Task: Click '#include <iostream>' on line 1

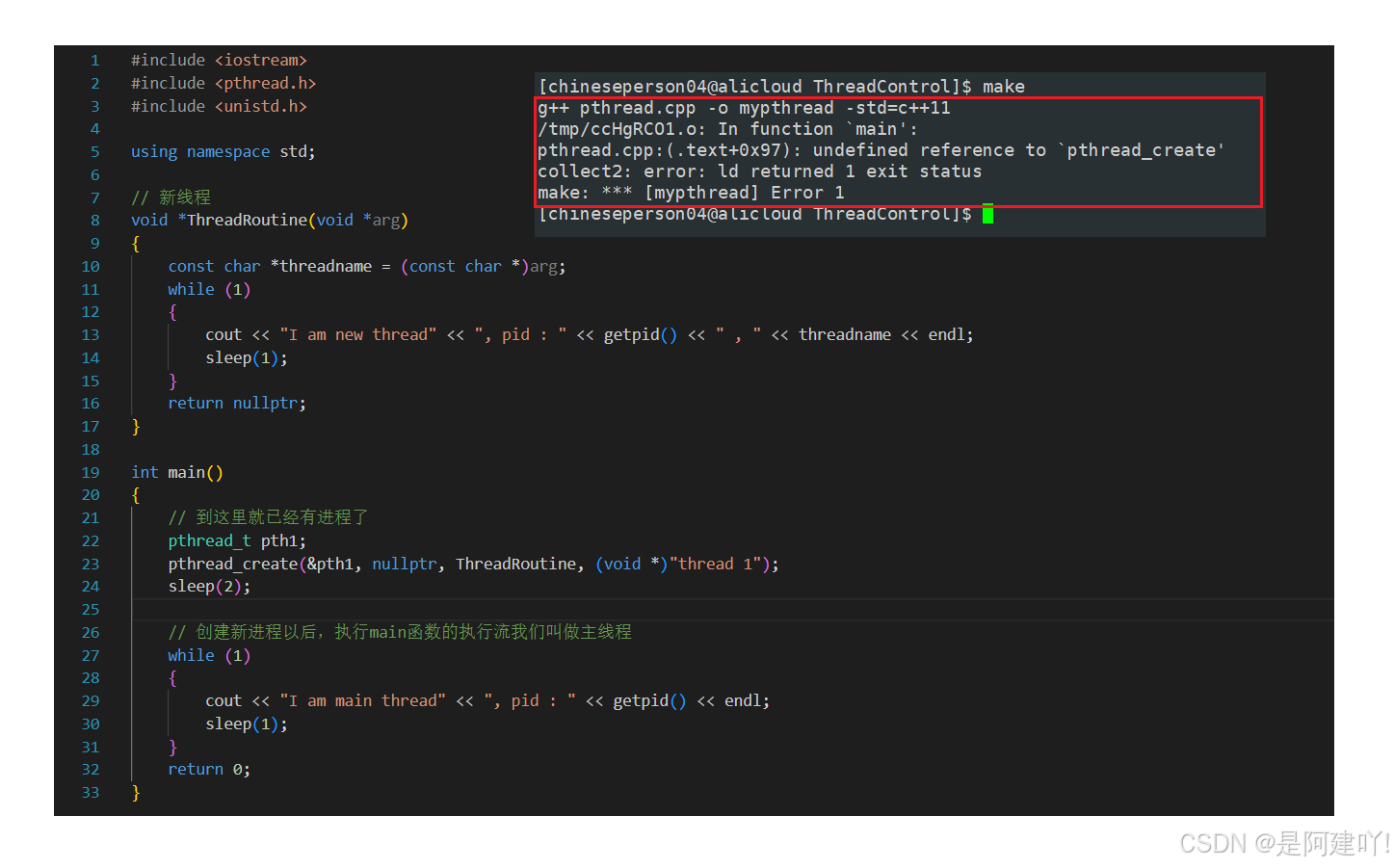Action: 219,61
